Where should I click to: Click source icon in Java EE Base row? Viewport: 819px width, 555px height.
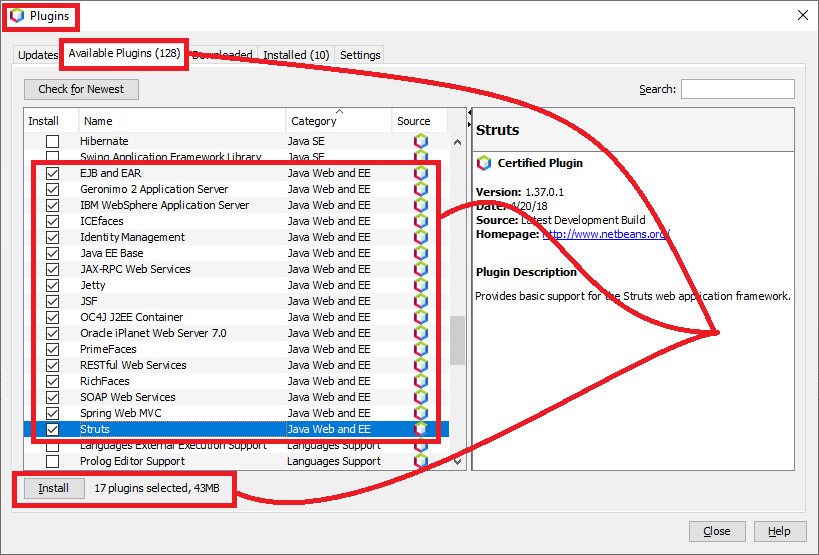point(420,253)
